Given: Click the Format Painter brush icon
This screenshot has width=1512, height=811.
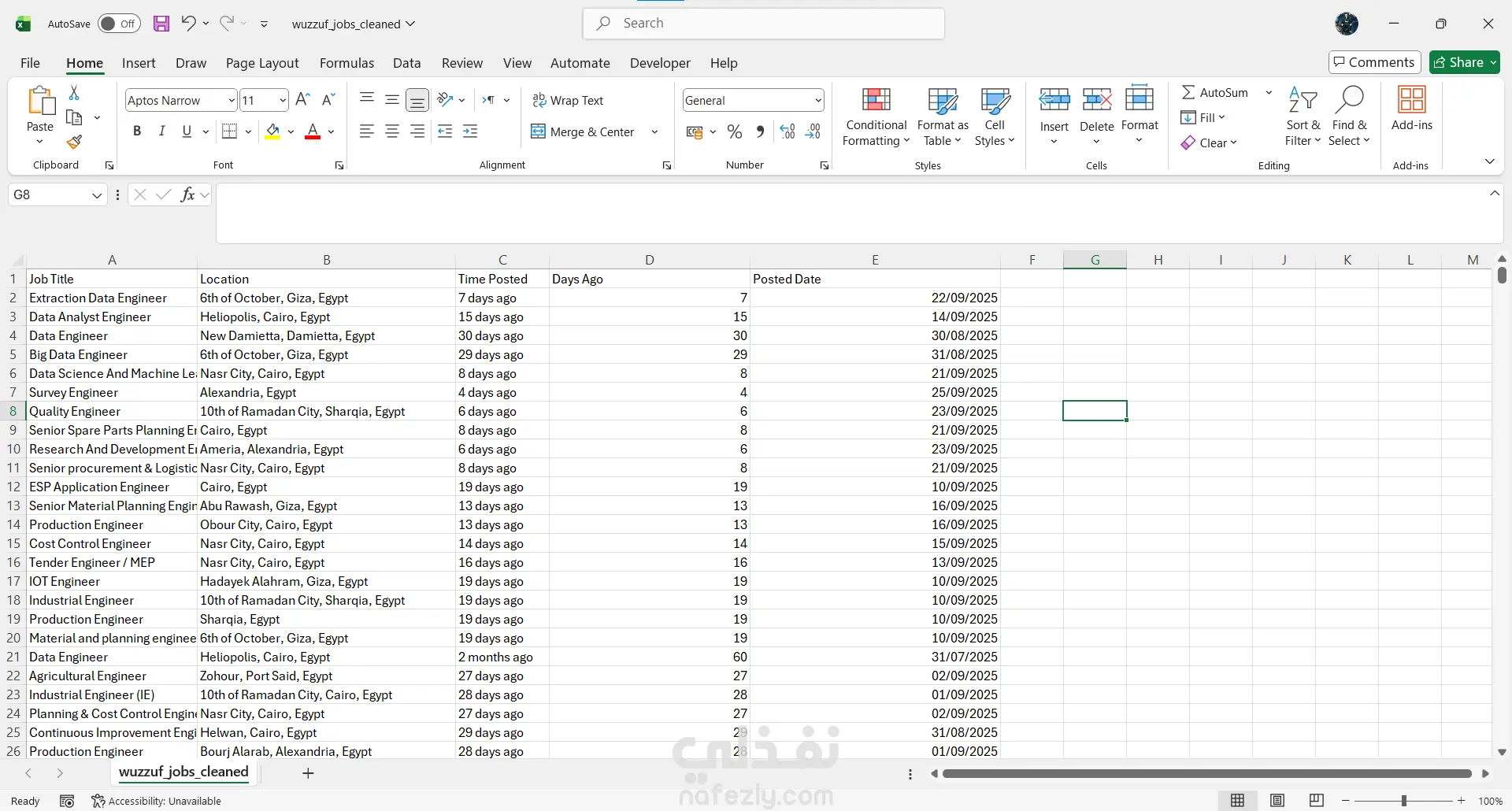Looking at the screenshot, I should coord(74,143).
